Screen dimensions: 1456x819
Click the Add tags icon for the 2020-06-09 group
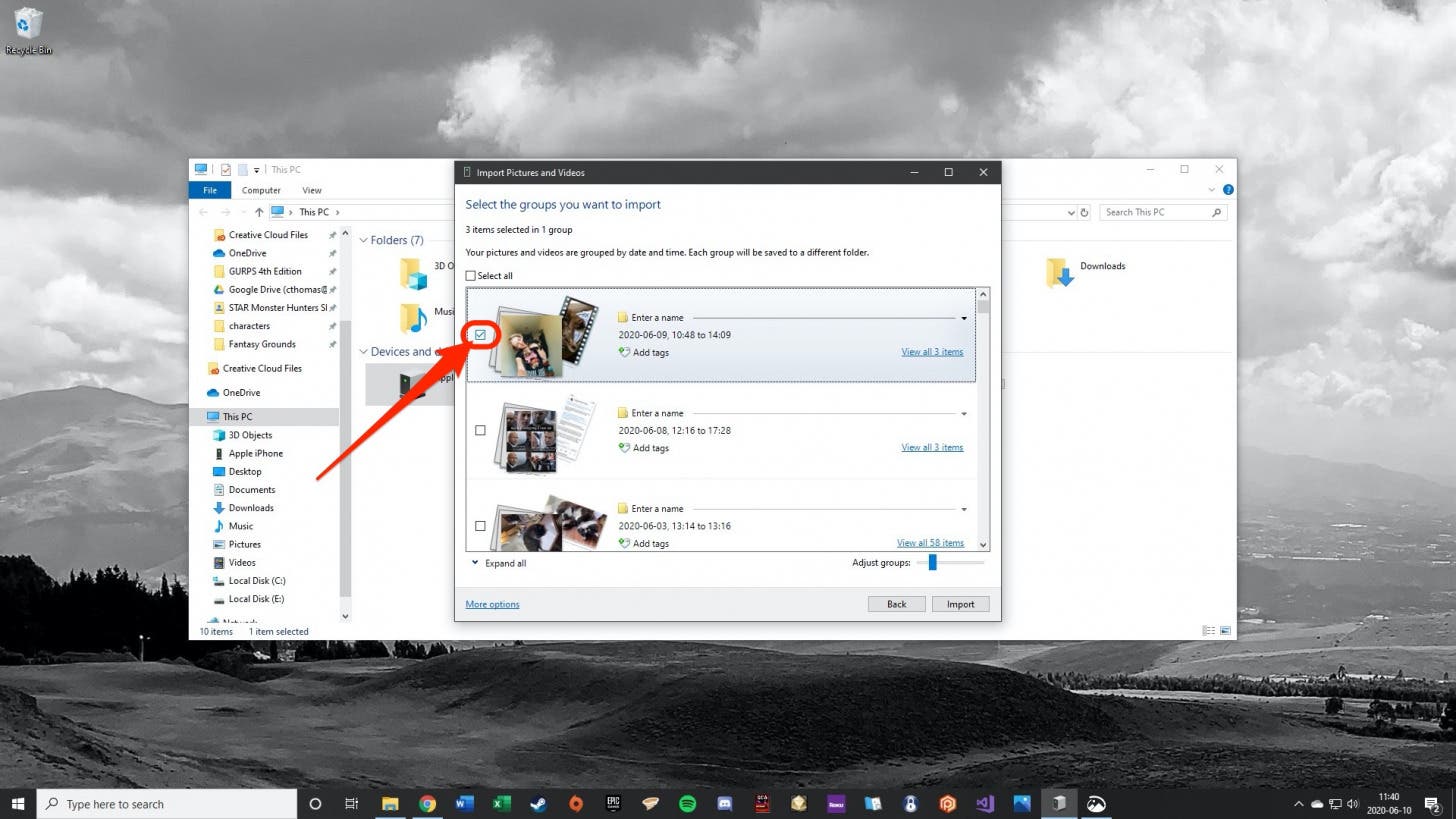click(624, 352)
